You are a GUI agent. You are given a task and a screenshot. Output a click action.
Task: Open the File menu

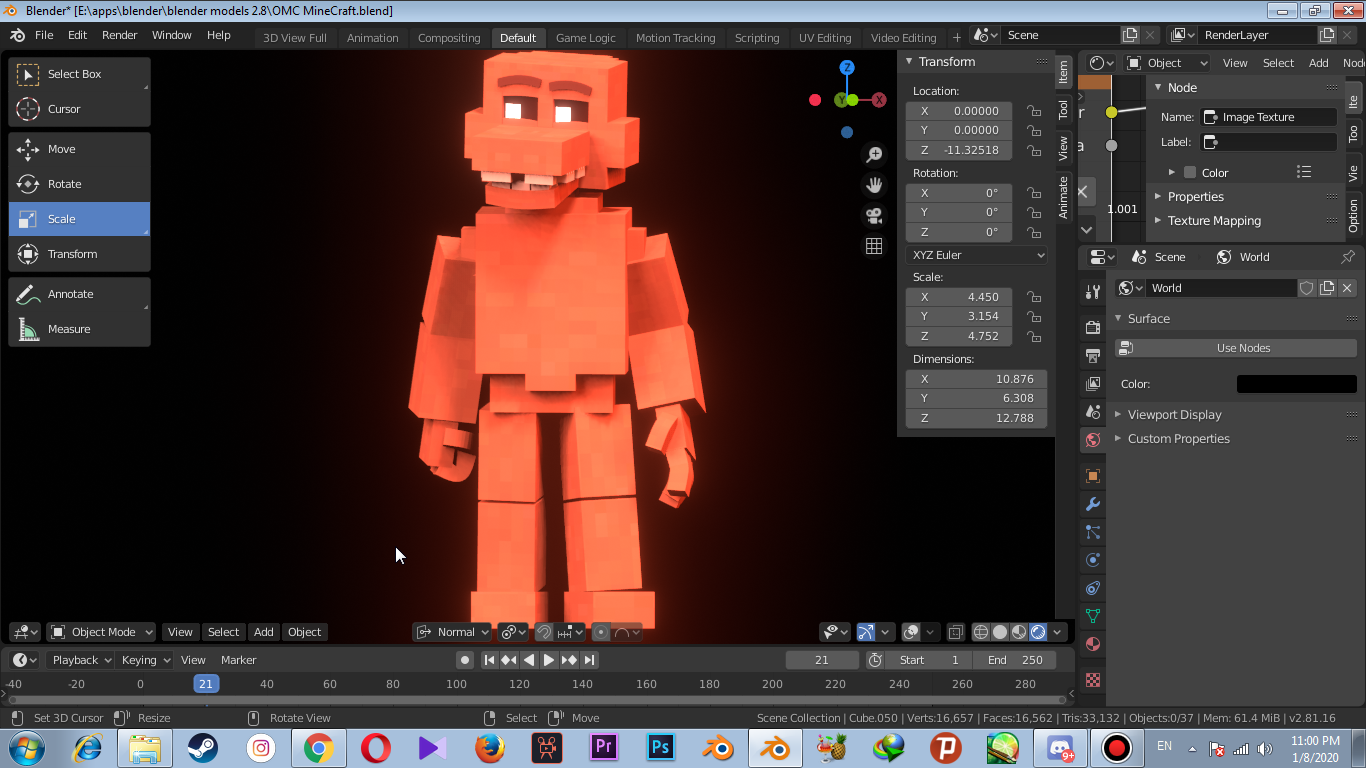(x=44, y=35)
